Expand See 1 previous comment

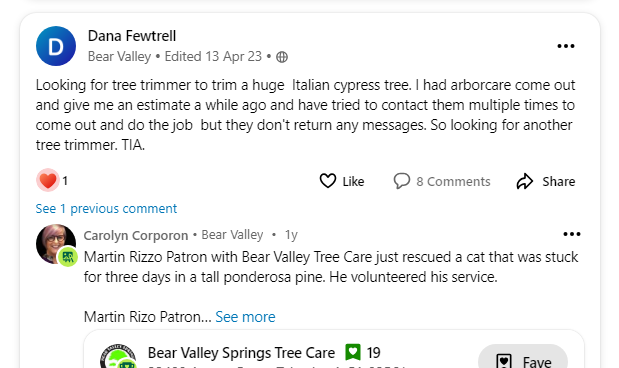point(106,208)
